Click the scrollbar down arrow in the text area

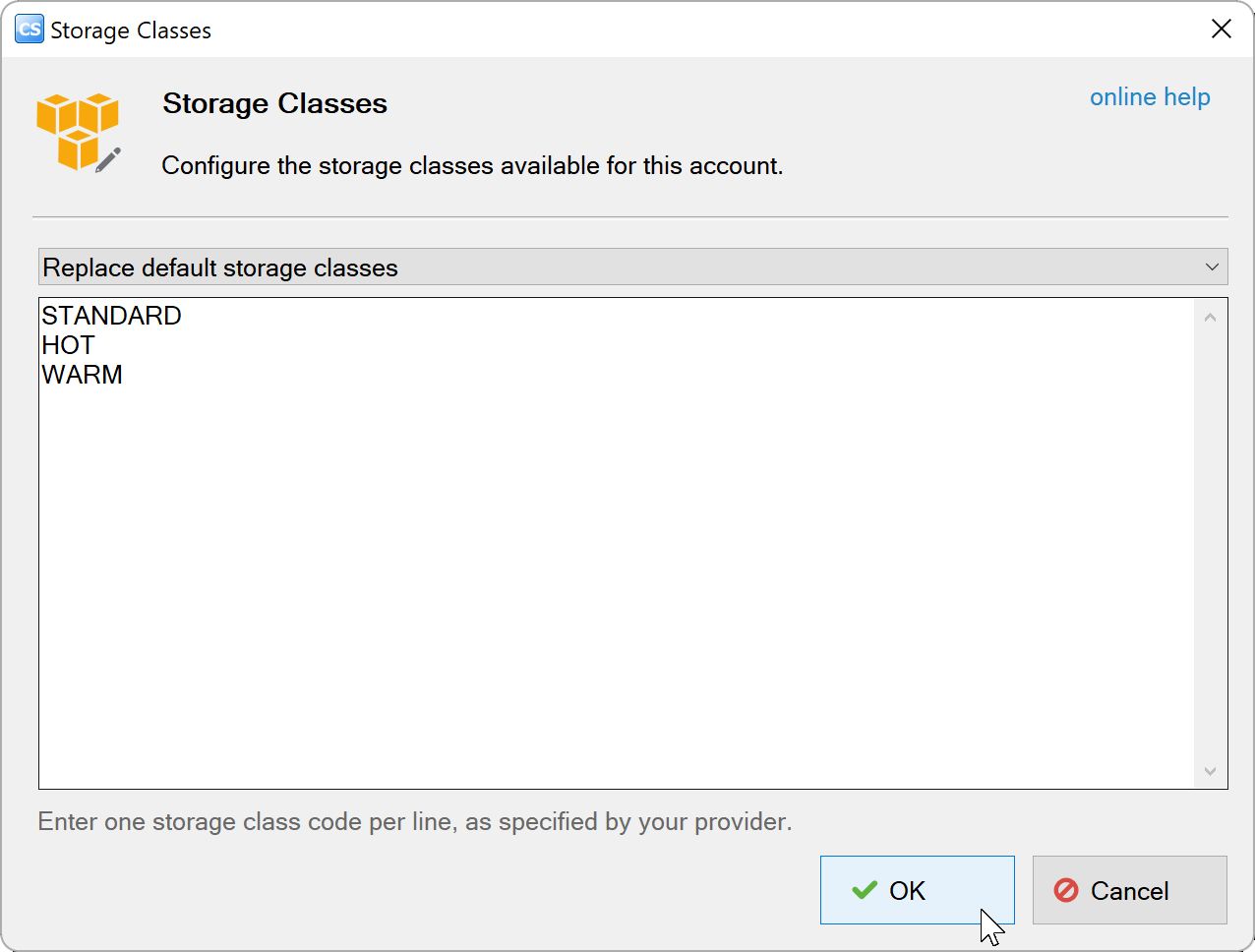point(1210,771)
